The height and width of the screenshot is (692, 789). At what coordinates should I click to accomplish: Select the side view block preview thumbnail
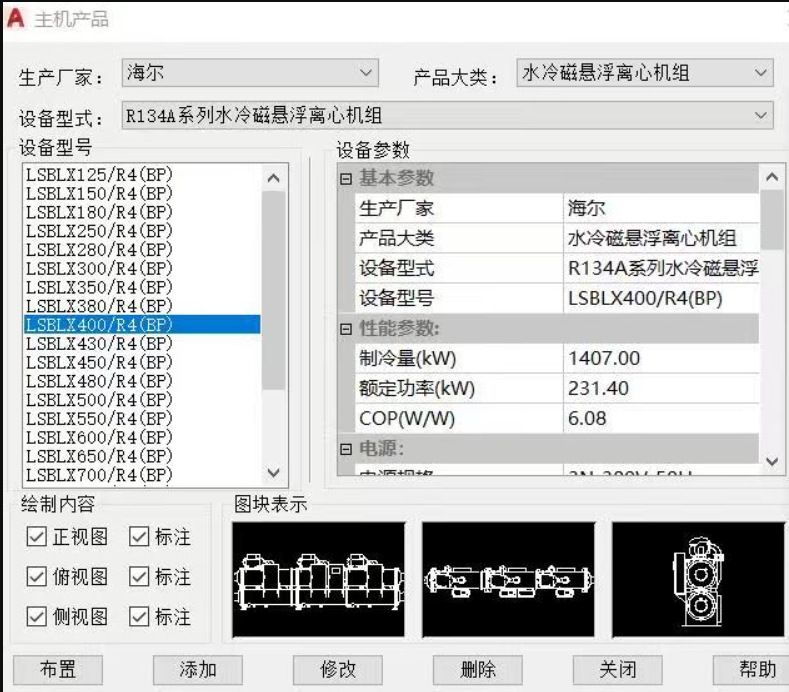pos(697,580)
